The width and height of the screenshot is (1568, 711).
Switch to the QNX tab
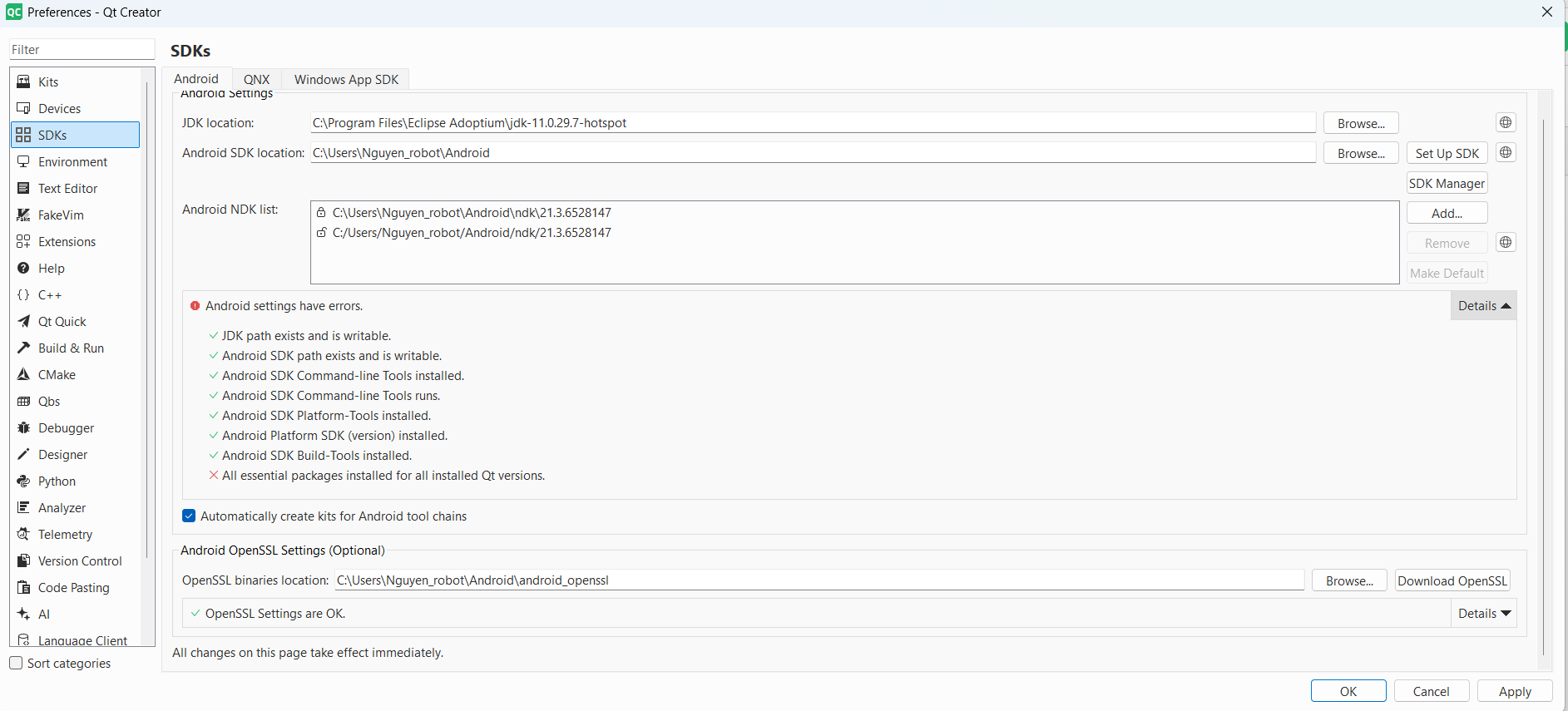[256, 80]
